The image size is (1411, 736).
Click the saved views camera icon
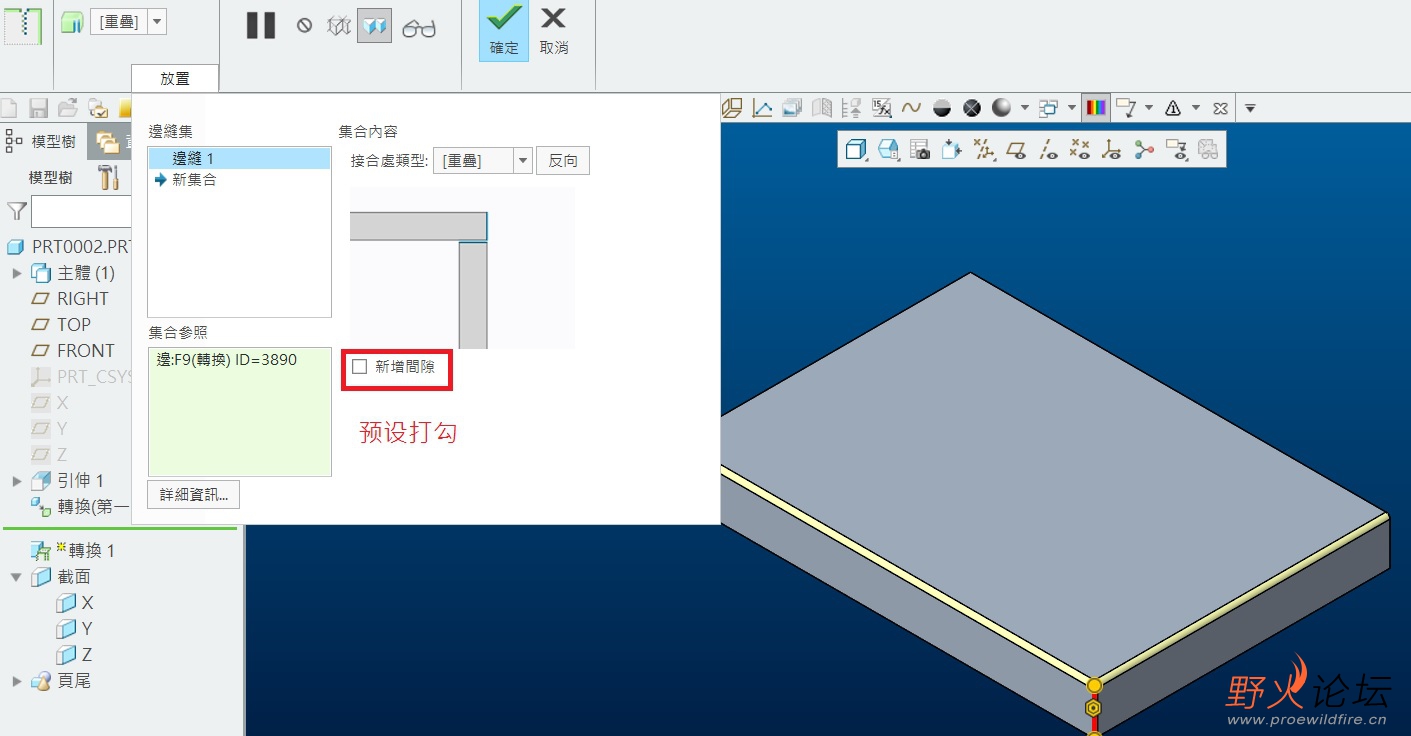[921, 150]
